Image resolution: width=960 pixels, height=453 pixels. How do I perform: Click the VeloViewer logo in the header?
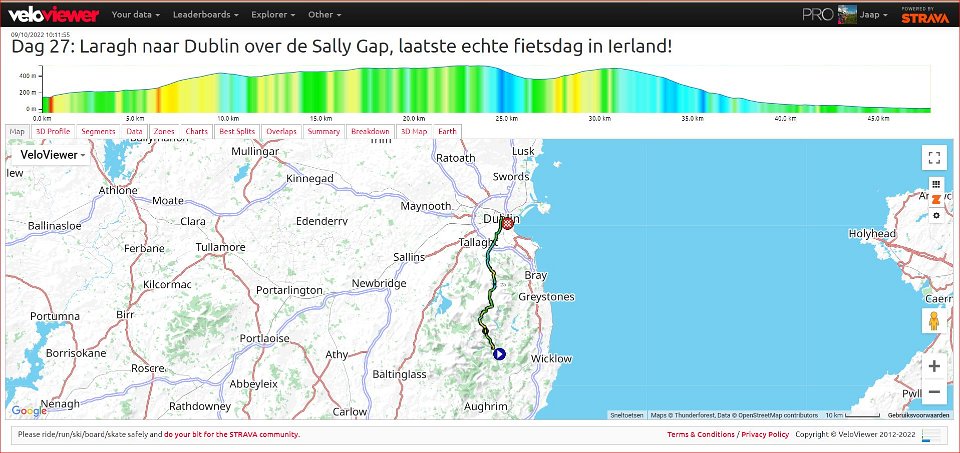click(53, 15)
